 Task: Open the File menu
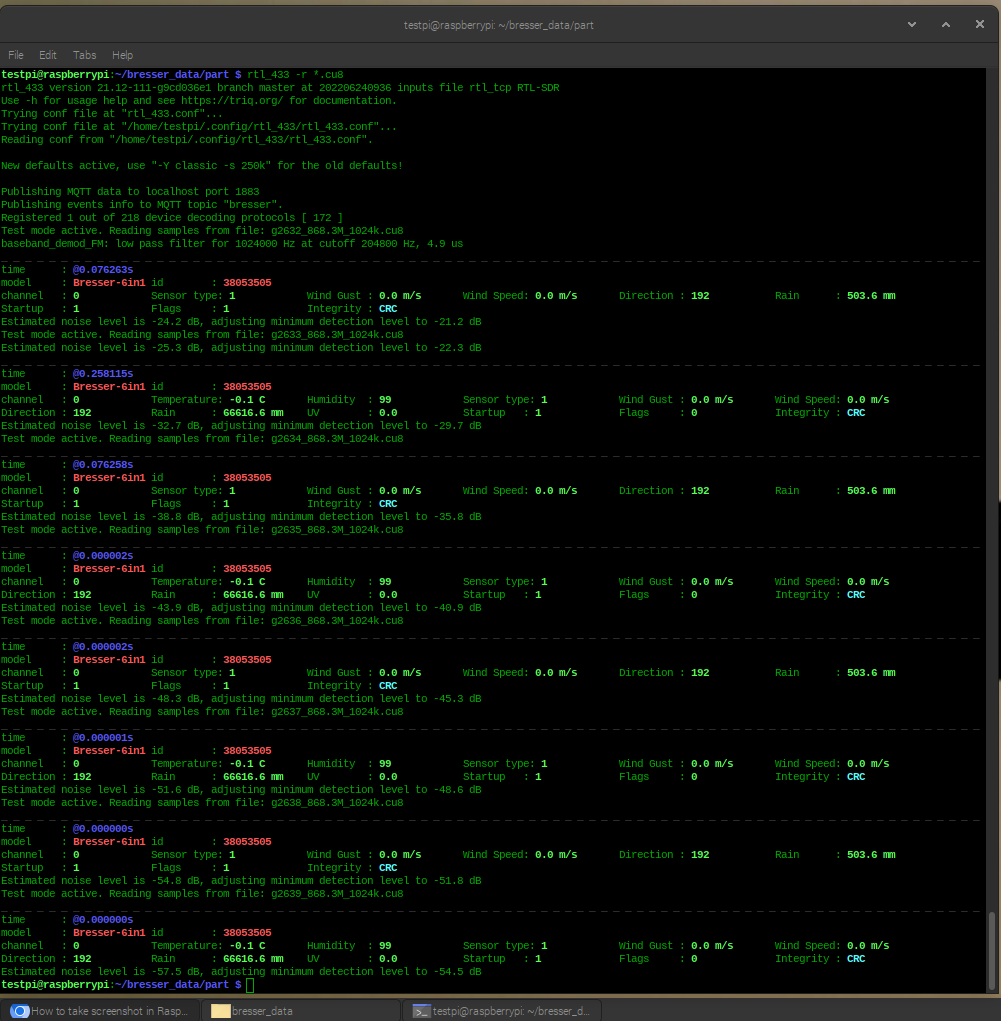tap(15, 55)
